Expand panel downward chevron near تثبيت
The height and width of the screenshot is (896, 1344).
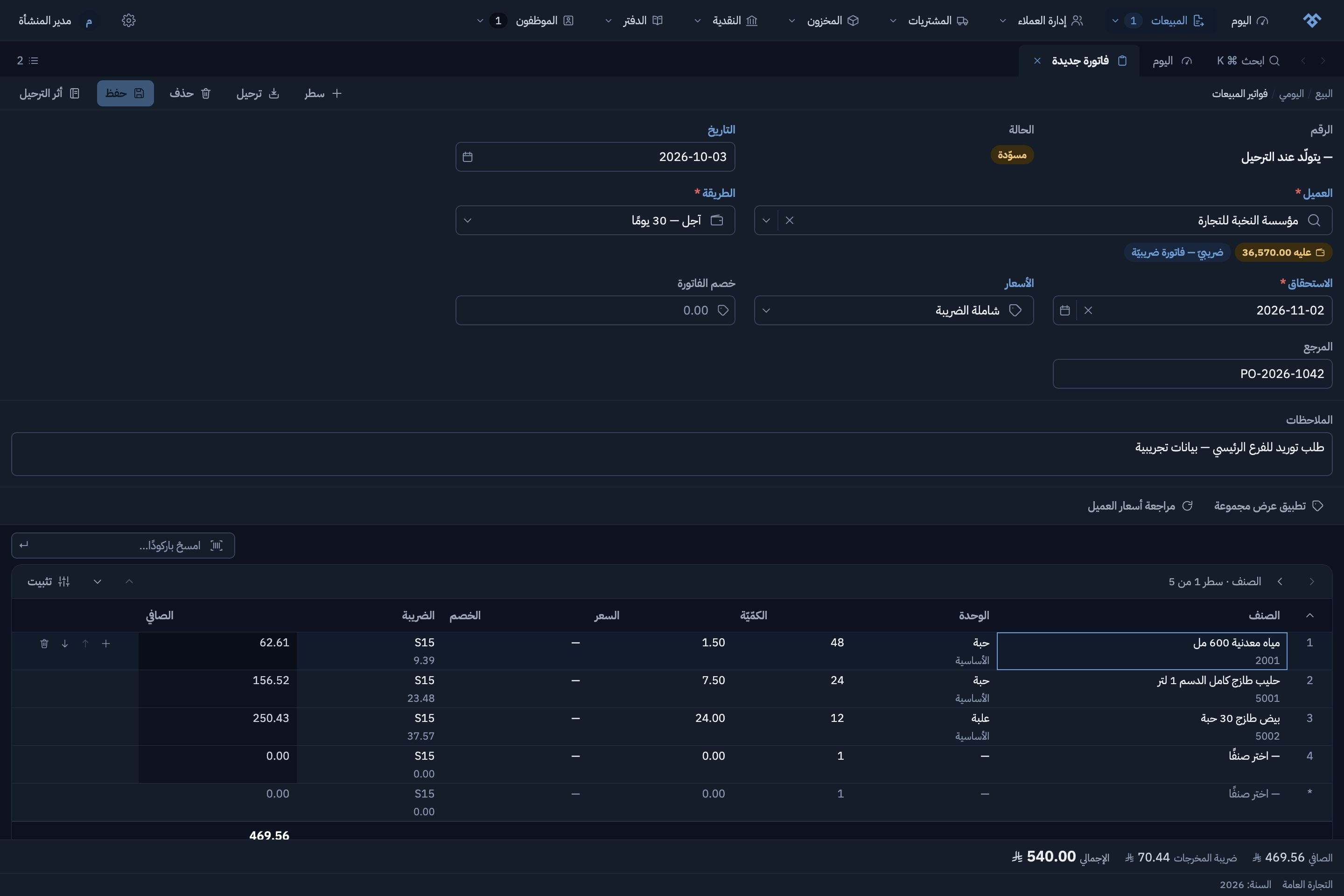[98, 581]
